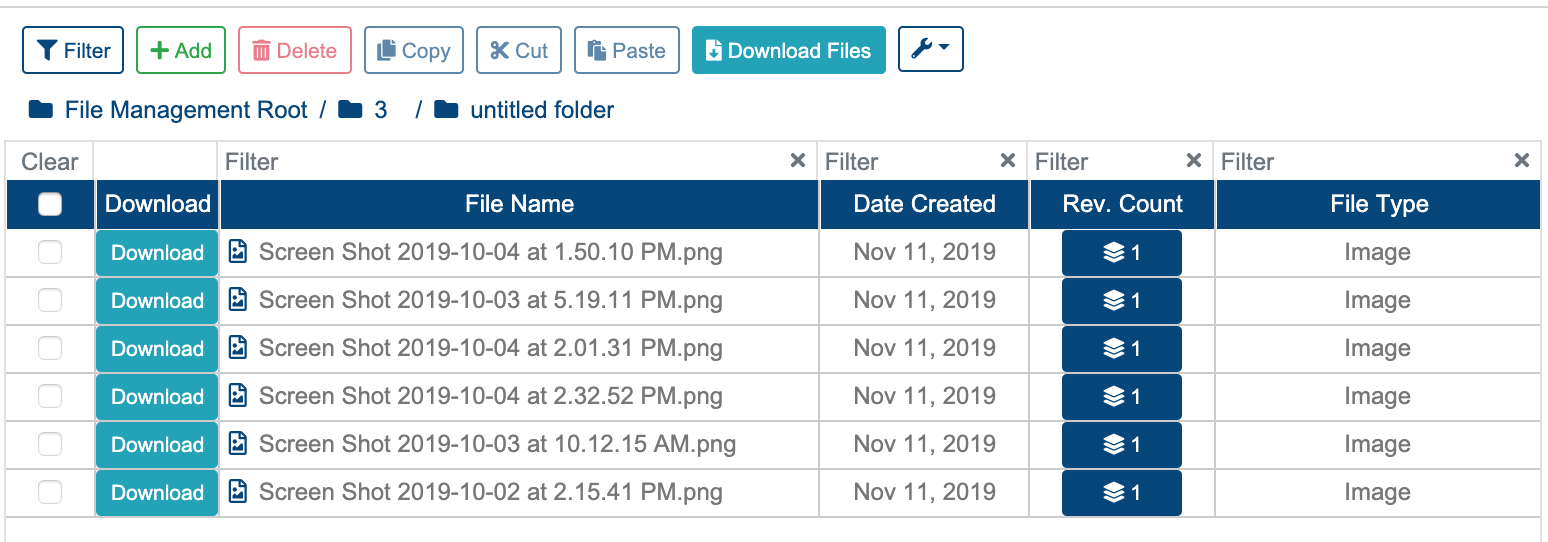Check the row for 5.19.11 PM.png
1548x542 pixels.
click(x=50, y=301)
